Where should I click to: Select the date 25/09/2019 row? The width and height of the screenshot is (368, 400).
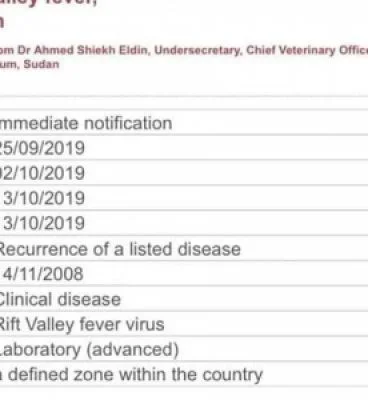tap(184, 148)
